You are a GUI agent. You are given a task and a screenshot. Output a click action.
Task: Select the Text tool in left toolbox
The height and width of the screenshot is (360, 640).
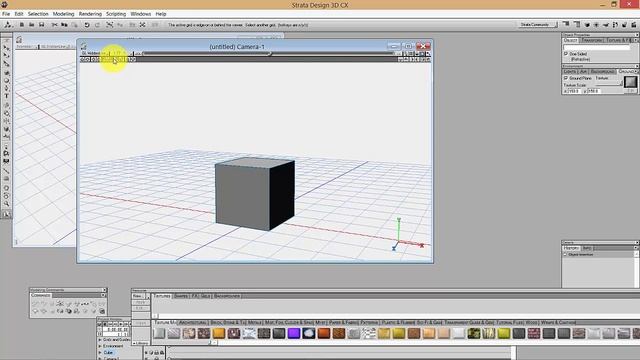pyautogui.click(x=6, y=96)
